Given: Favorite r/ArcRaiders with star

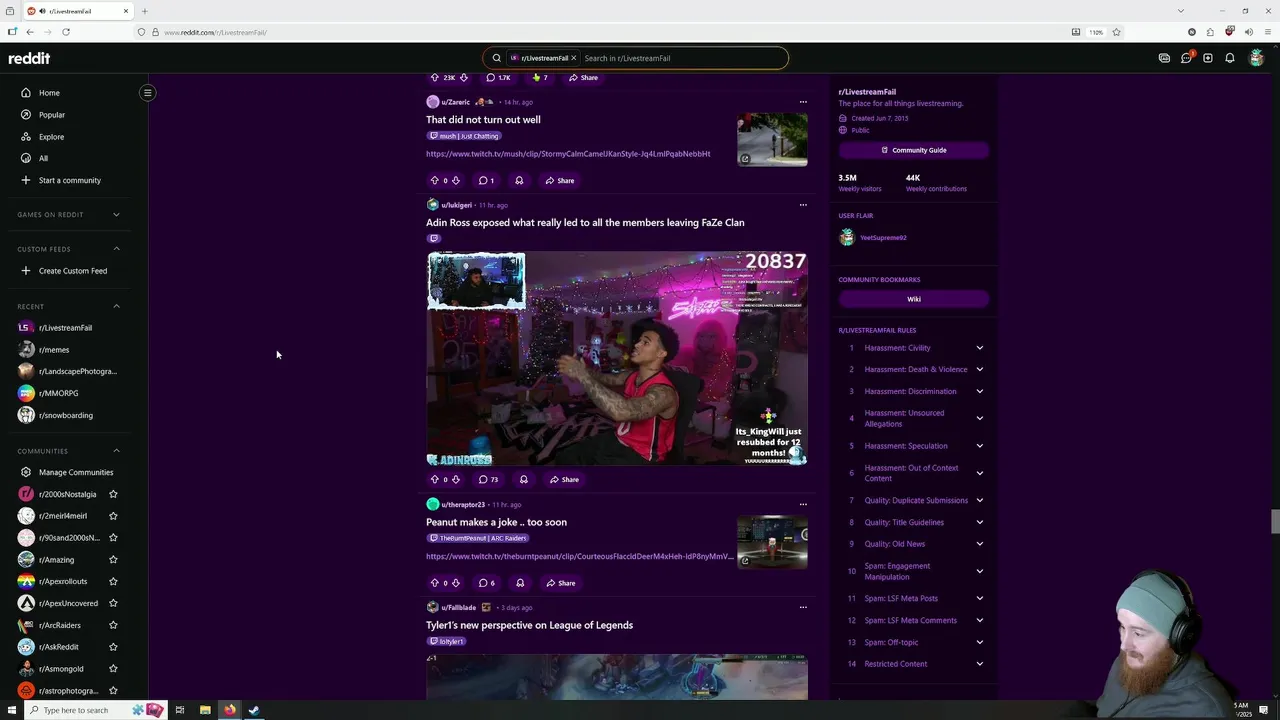Looking at the screenshot, I should coord(113,625).
